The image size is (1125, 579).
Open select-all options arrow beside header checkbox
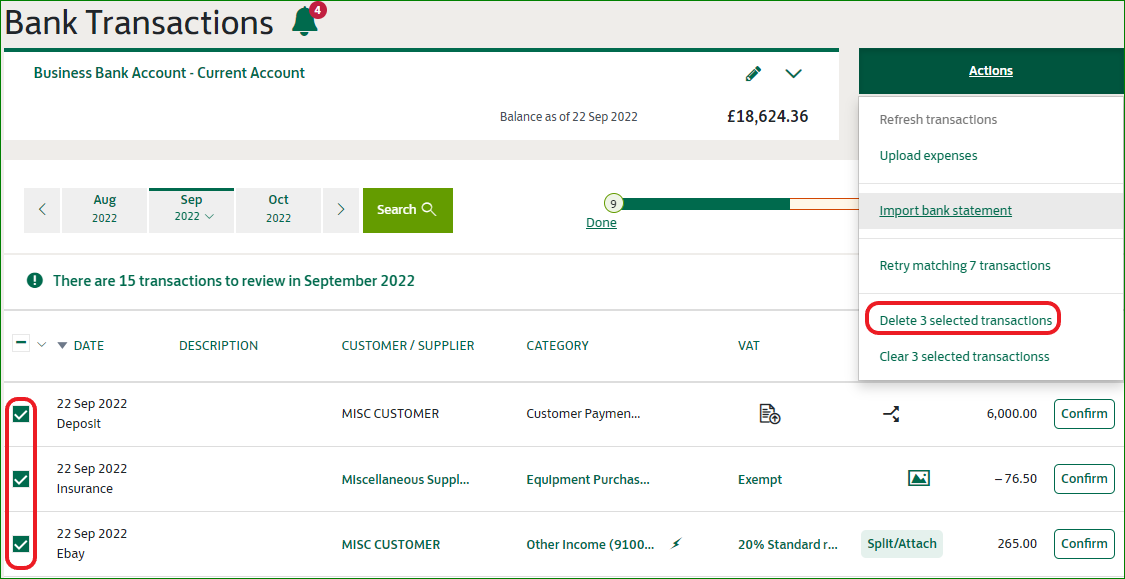[x=42, y=345]
